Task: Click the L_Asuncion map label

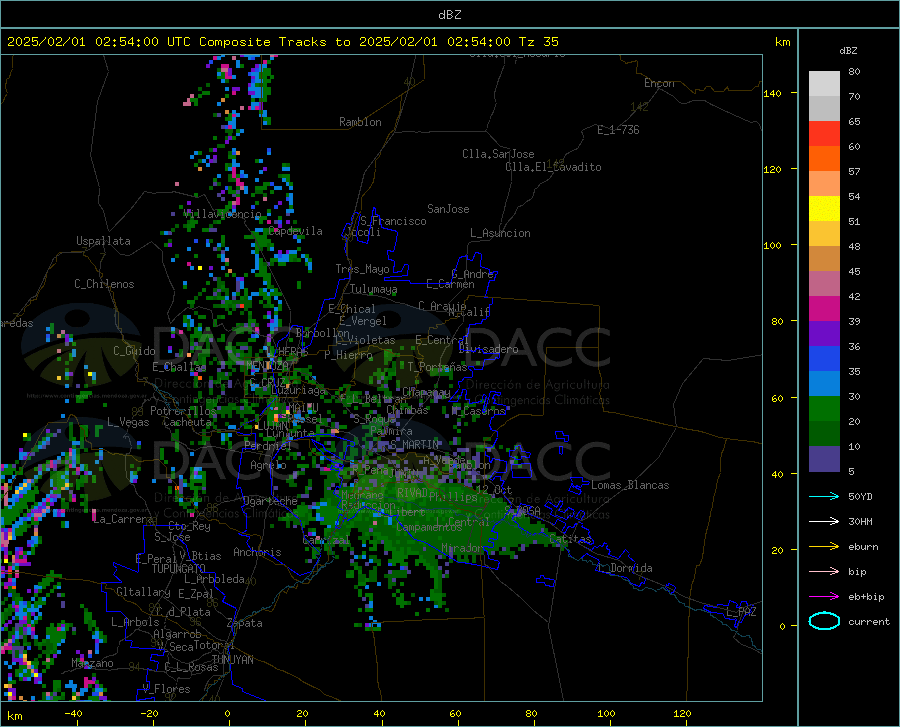Action: click(501, 233)
